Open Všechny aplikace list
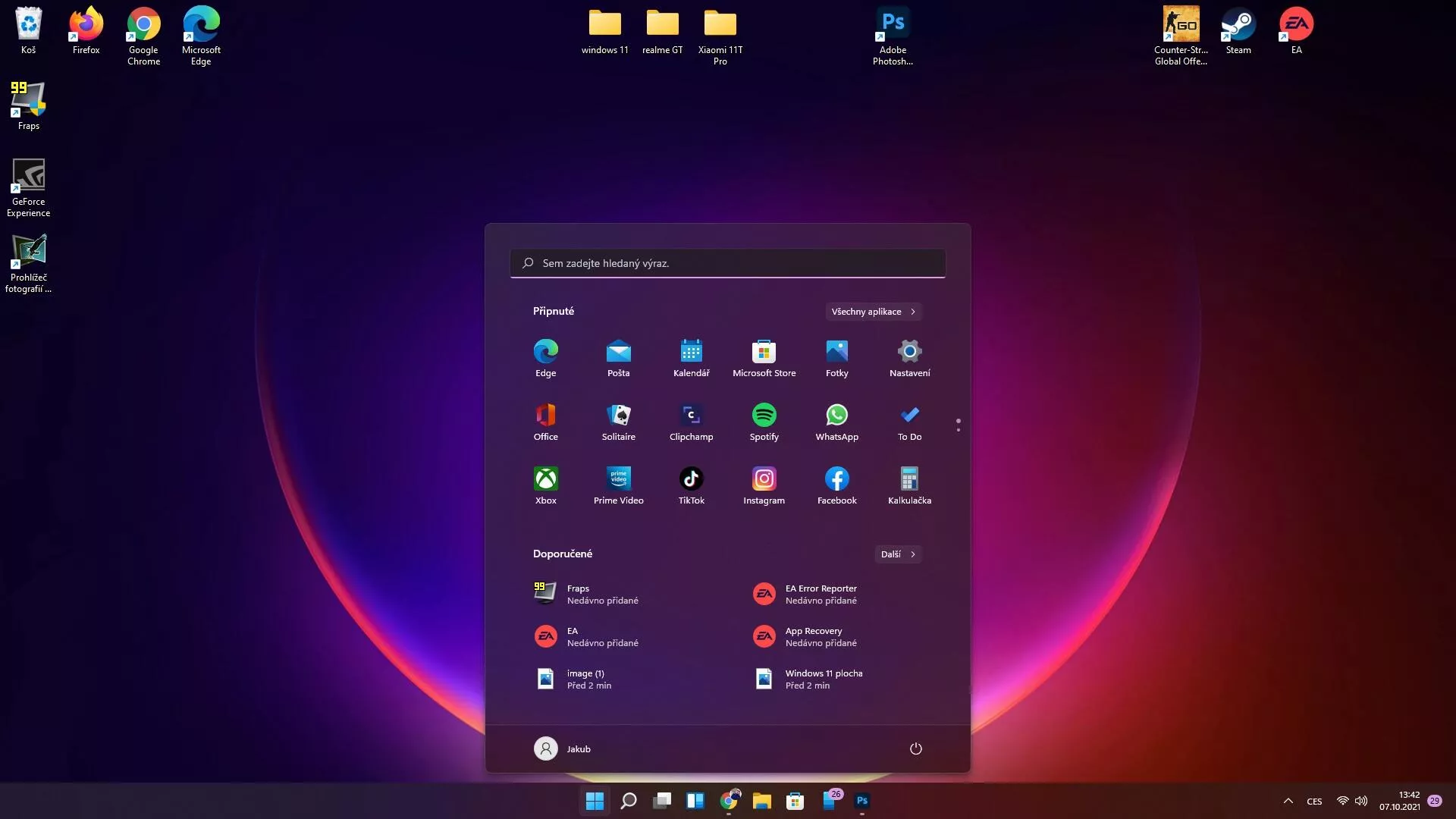This screenshot has width=1456, height=819. [x=873, y=312]
